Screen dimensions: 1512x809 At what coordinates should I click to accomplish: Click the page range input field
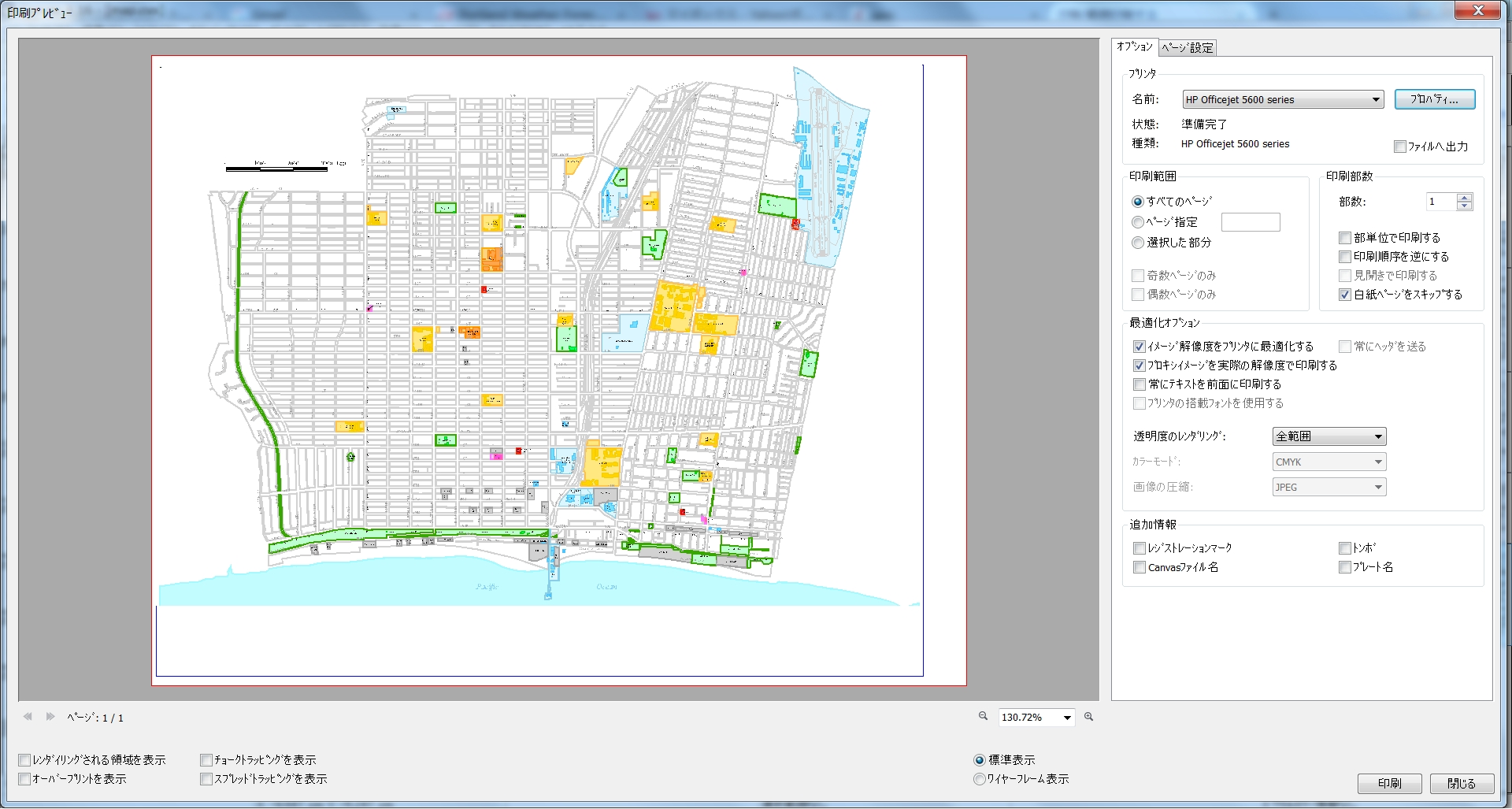pos(1251,222)
